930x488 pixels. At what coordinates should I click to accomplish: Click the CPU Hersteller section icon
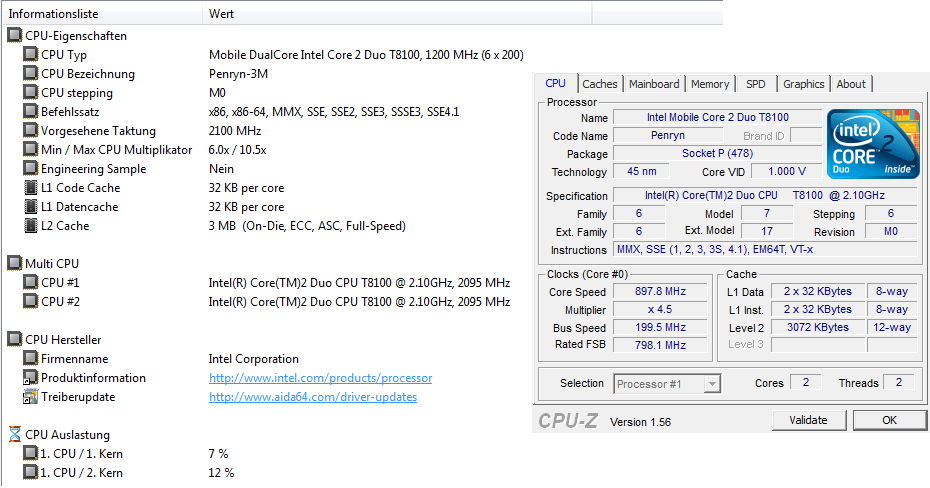click(x=14, y=339)
